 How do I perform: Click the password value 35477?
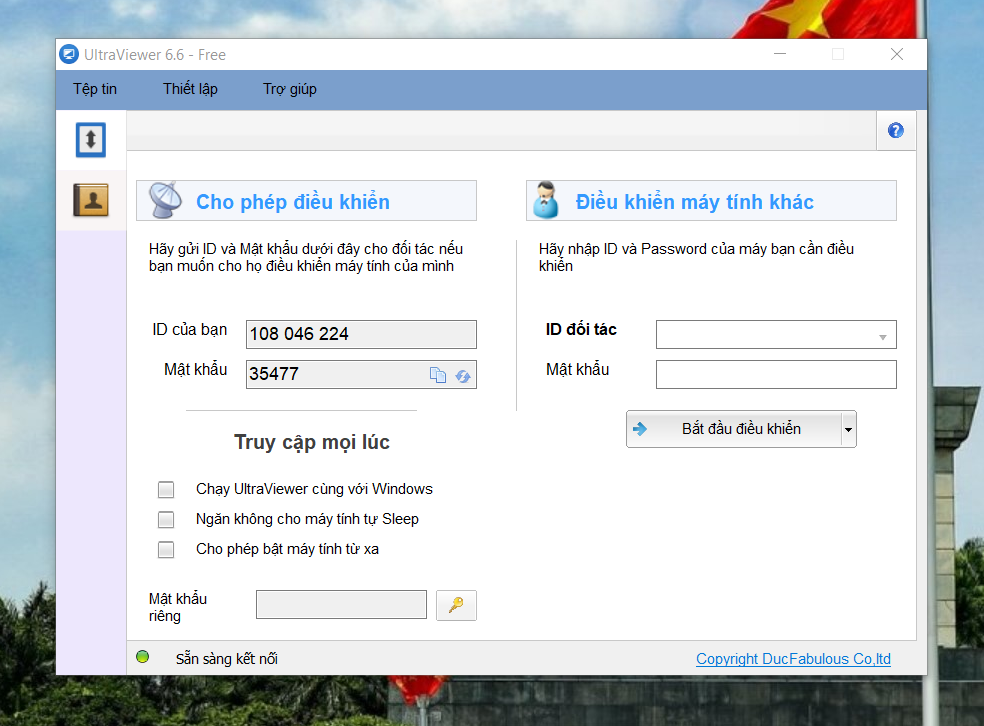click(x=274, y=374)
